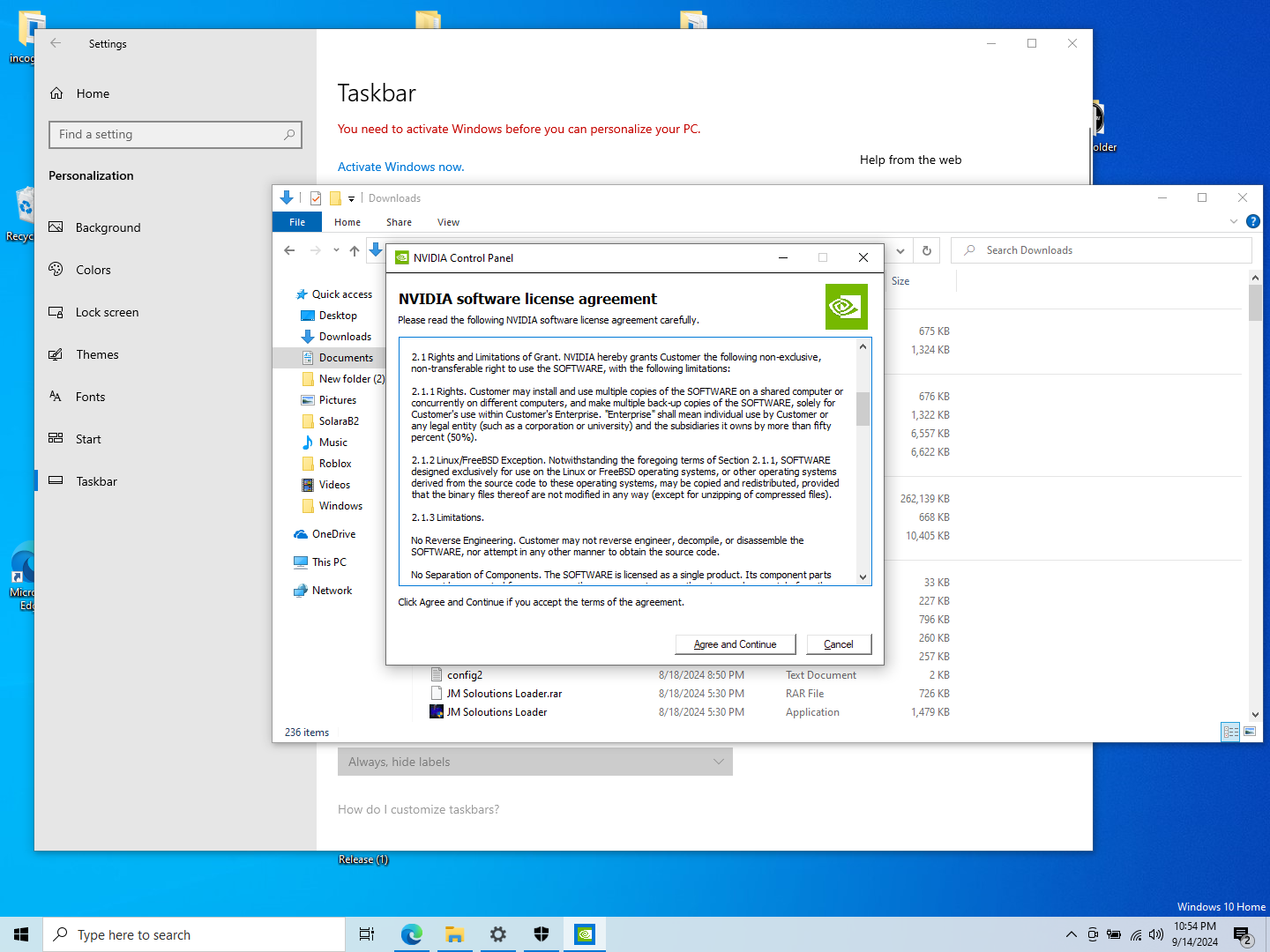Open recent locations dropdown in Explorer
Viewport: 1270px width, 952px height.
click(336, 250)
